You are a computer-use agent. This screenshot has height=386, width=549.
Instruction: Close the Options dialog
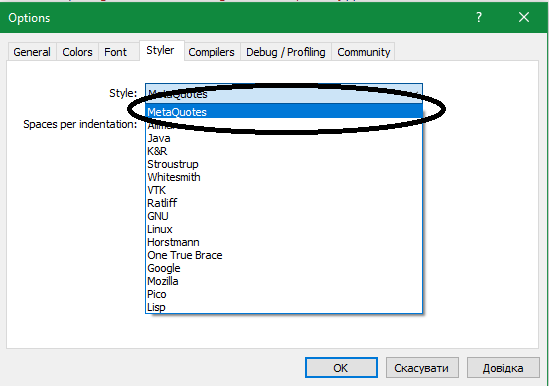click(x=524, y=17)
